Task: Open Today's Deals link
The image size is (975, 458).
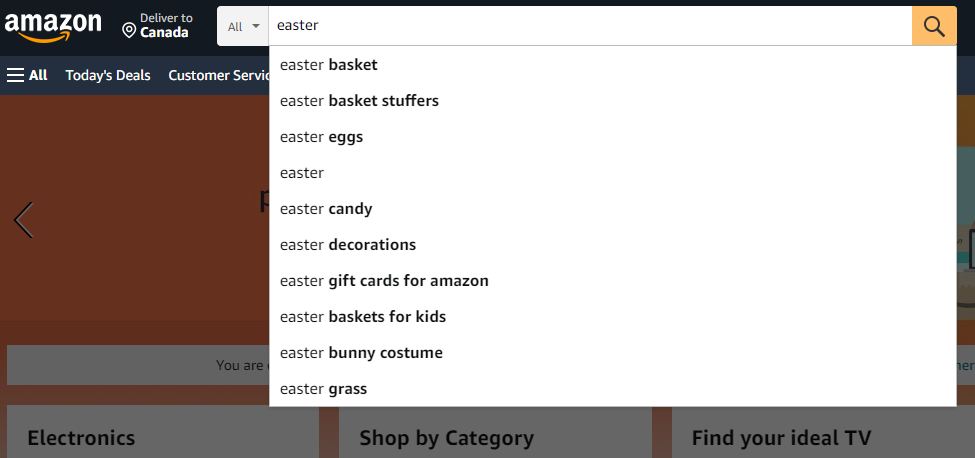Action: tap(108, 75)
